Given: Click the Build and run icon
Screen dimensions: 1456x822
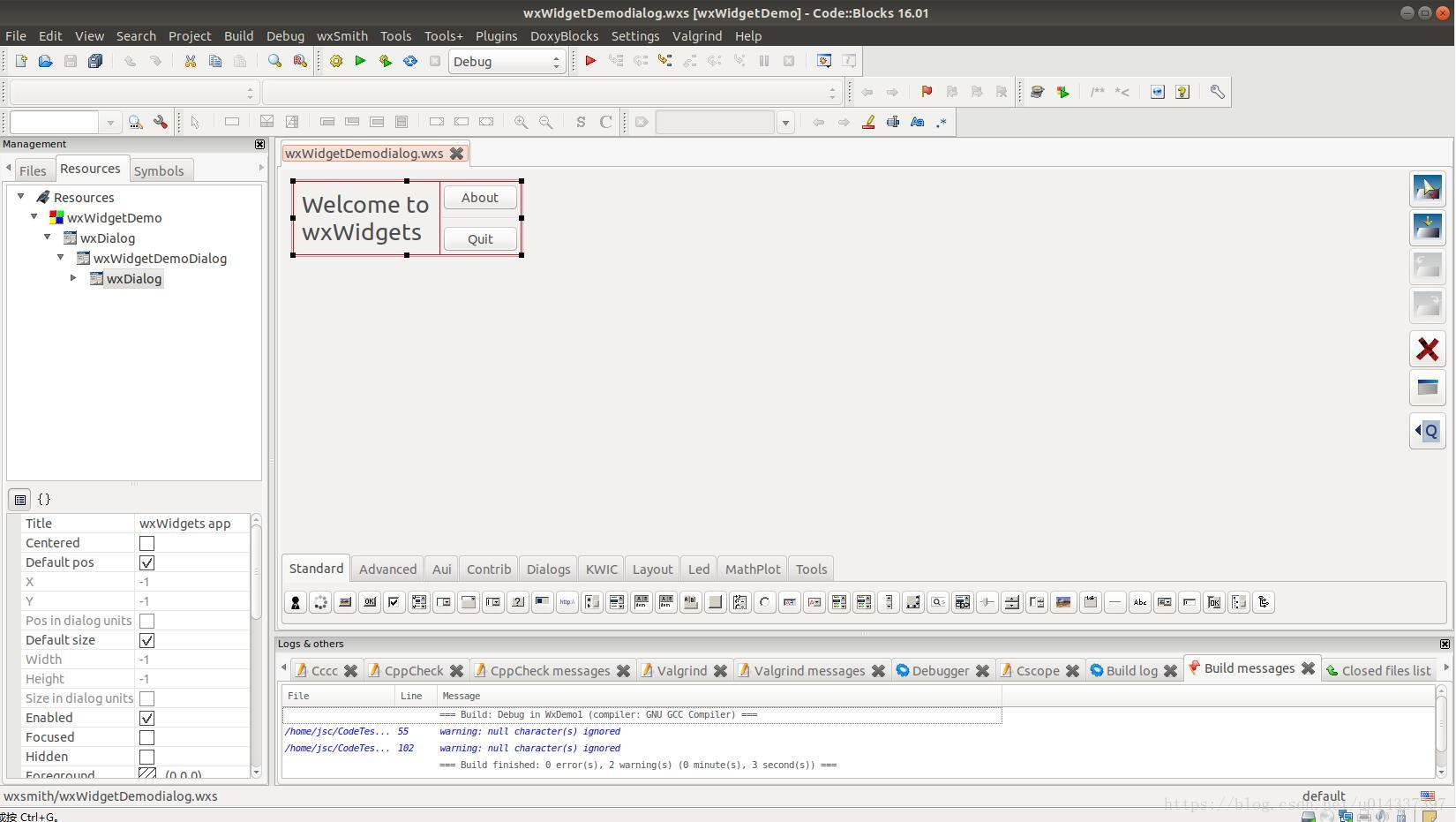Looking at the screenshot, I should [386, 61].
